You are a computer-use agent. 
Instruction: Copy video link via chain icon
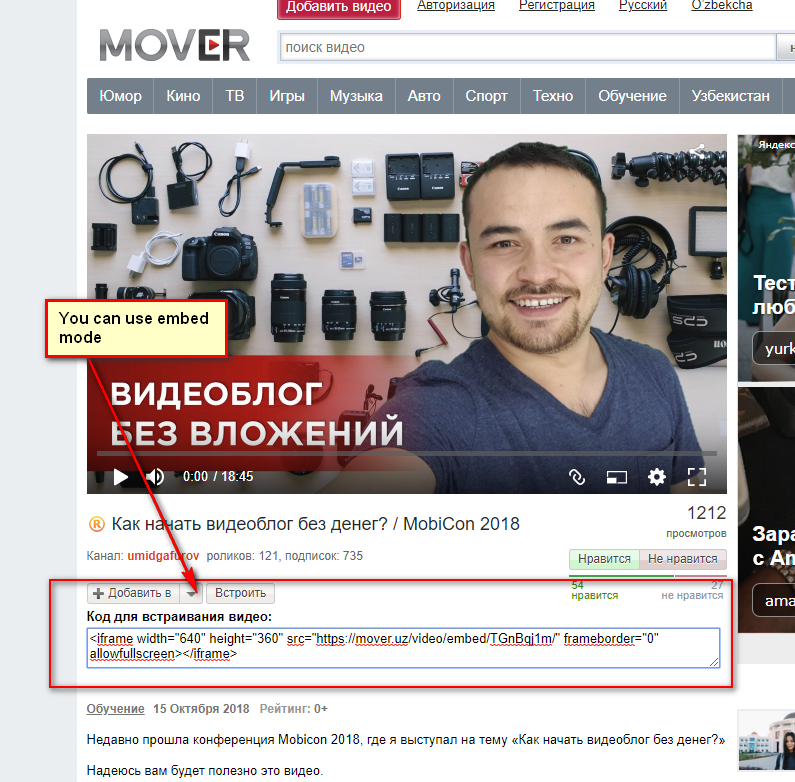click(576, 477)
